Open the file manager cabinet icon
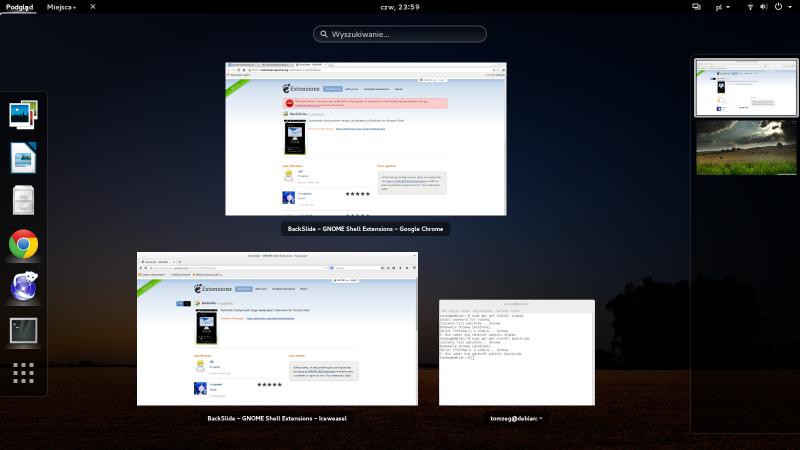Screen dimensions: 800x450 (x=23, y=201)
